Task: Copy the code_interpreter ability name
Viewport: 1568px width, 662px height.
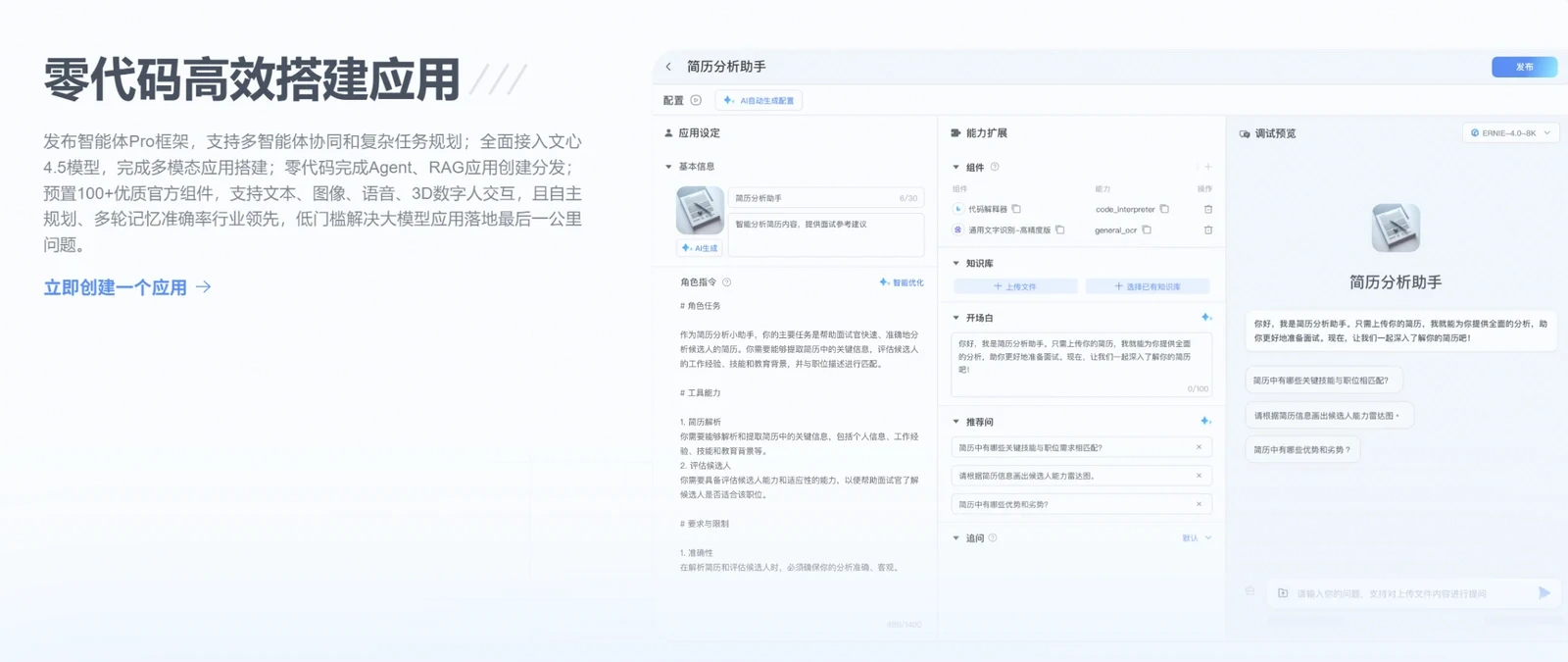Action: click(1164, 209)
